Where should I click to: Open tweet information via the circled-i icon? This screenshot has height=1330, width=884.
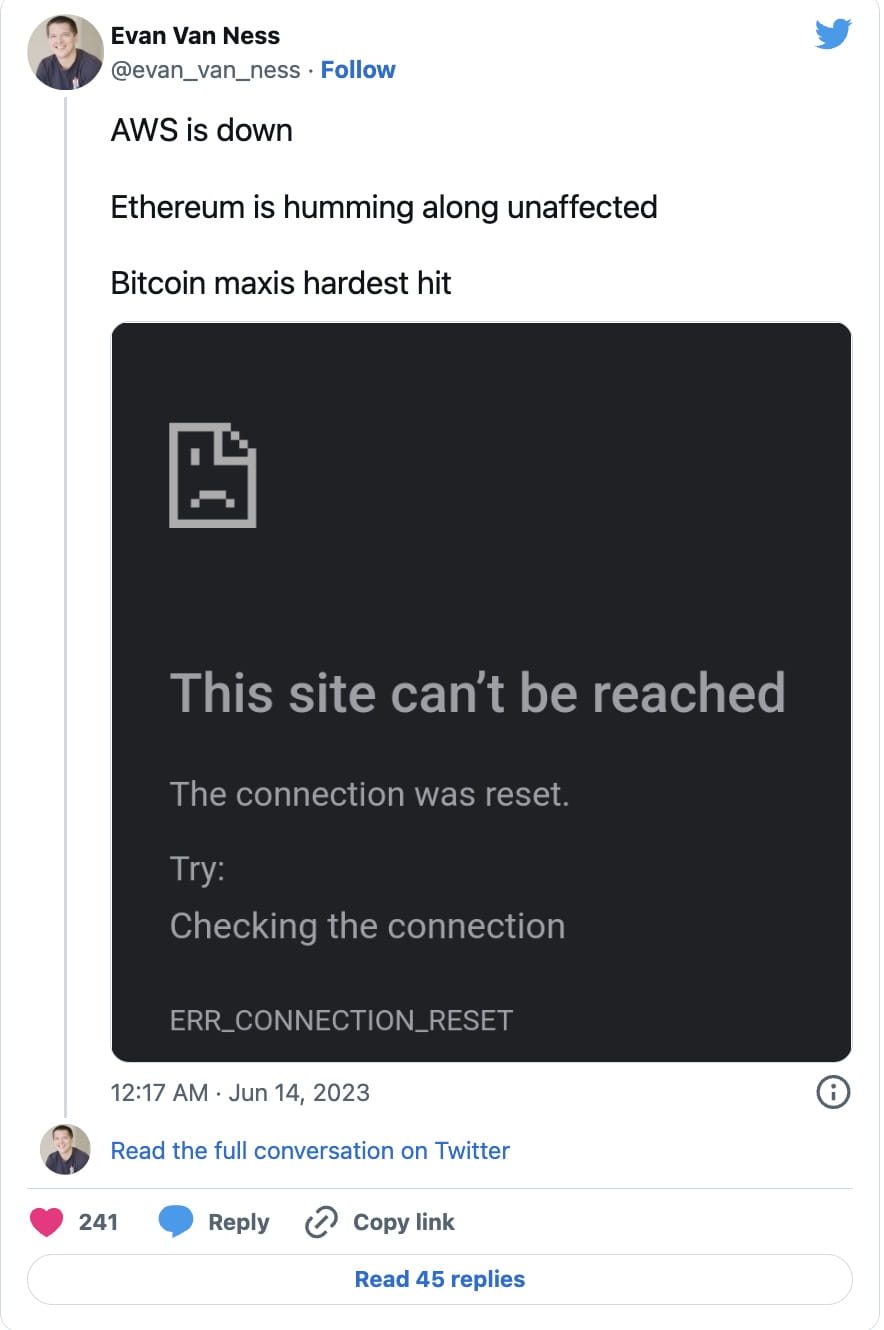tap(833, 1093)
